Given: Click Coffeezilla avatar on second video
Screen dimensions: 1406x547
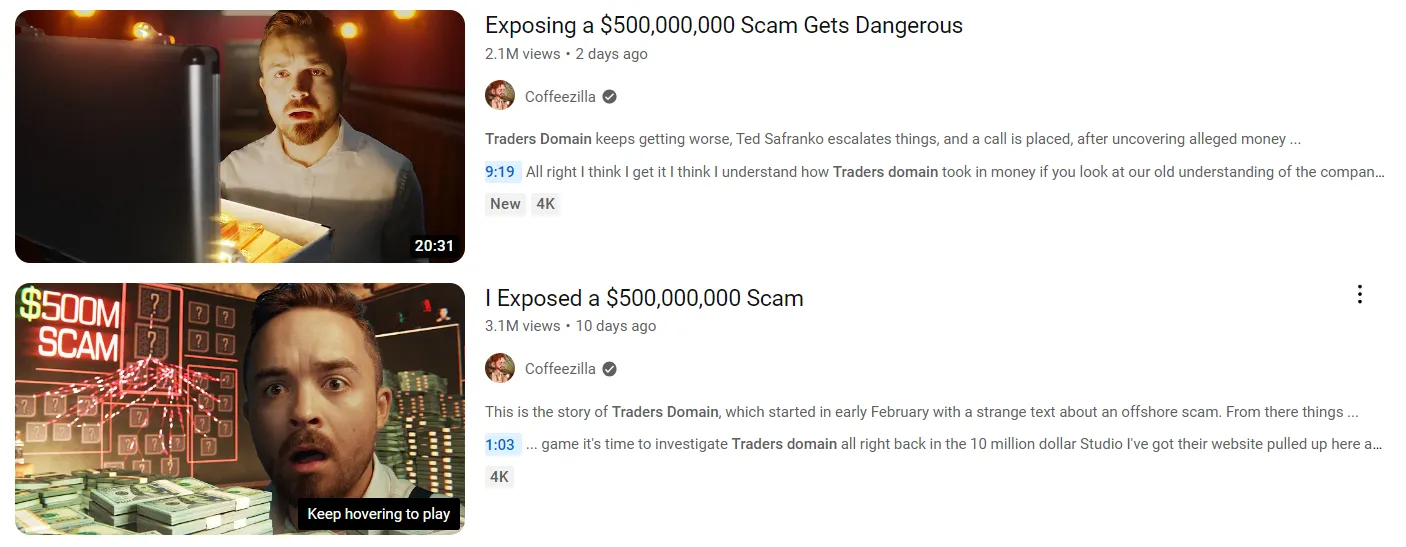Looking at the screenshot, I should coord(500,368).
